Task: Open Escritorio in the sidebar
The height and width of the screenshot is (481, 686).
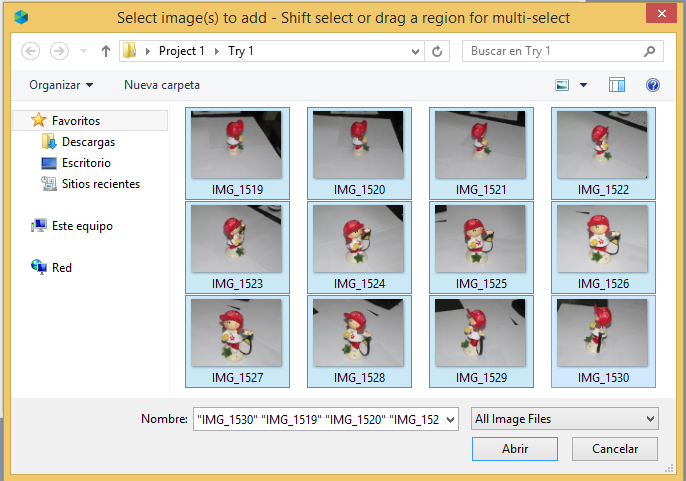Action: pos(86,163)
